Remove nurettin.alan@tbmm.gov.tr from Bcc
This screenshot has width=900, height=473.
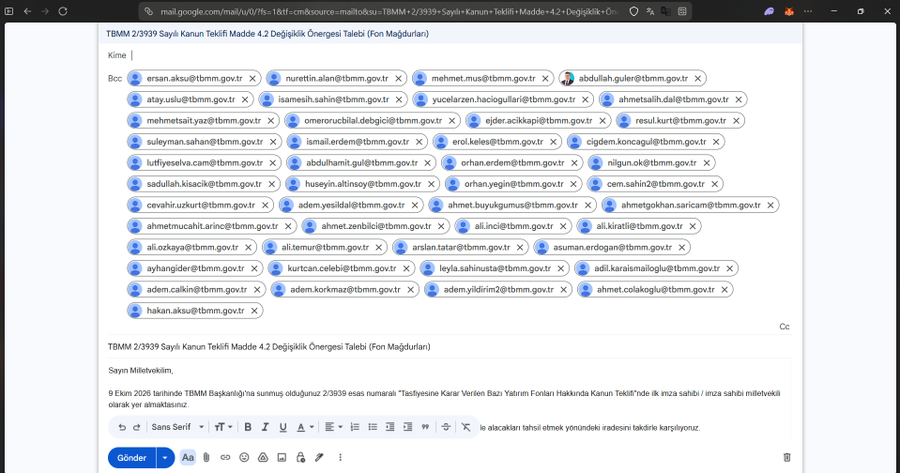[x=398, y=79]
